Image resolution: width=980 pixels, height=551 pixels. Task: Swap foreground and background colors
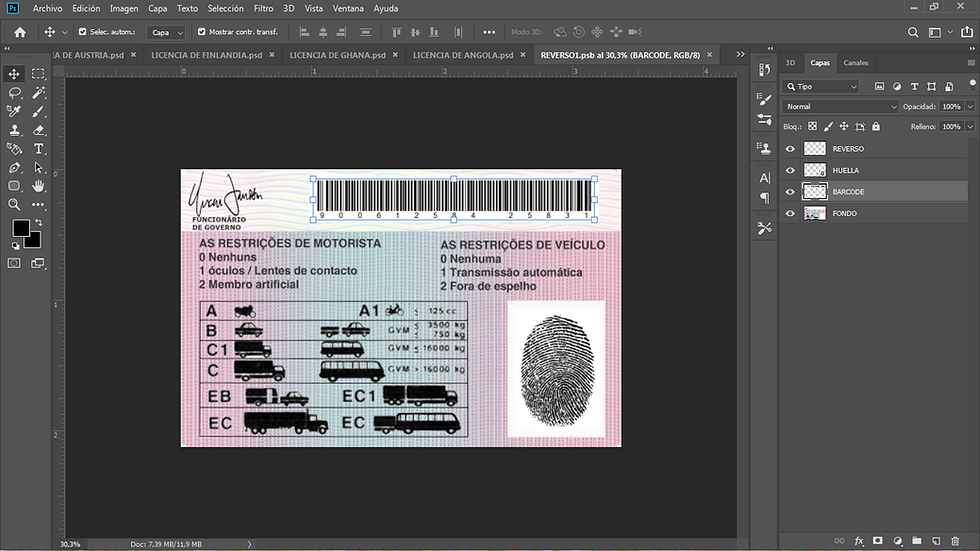click(39, 222)
